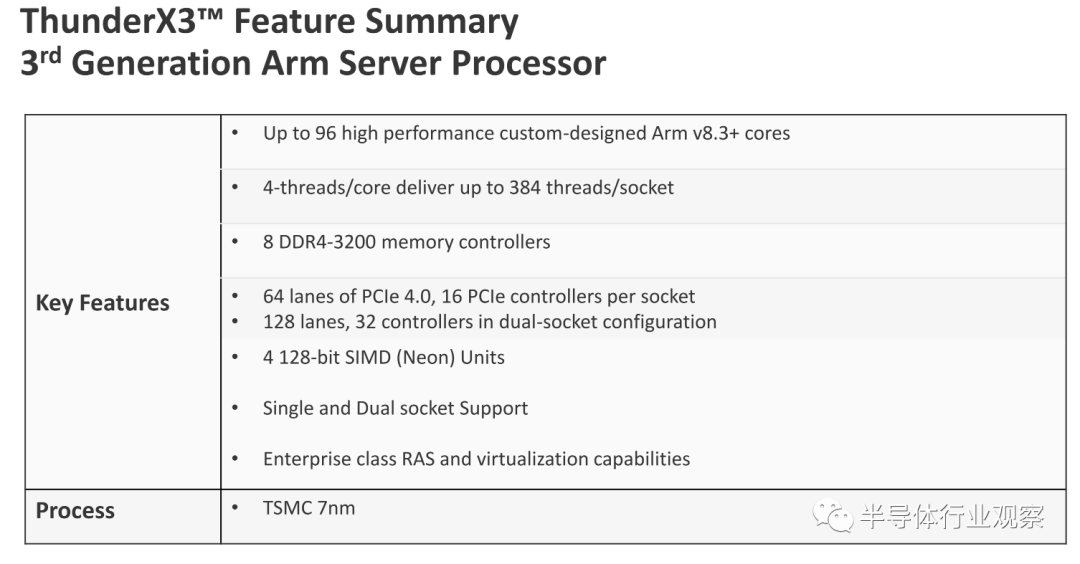
Task: Select the 128 lanes dual-socket configuration line
Action: pyautogui.click(x=490, y=322)
